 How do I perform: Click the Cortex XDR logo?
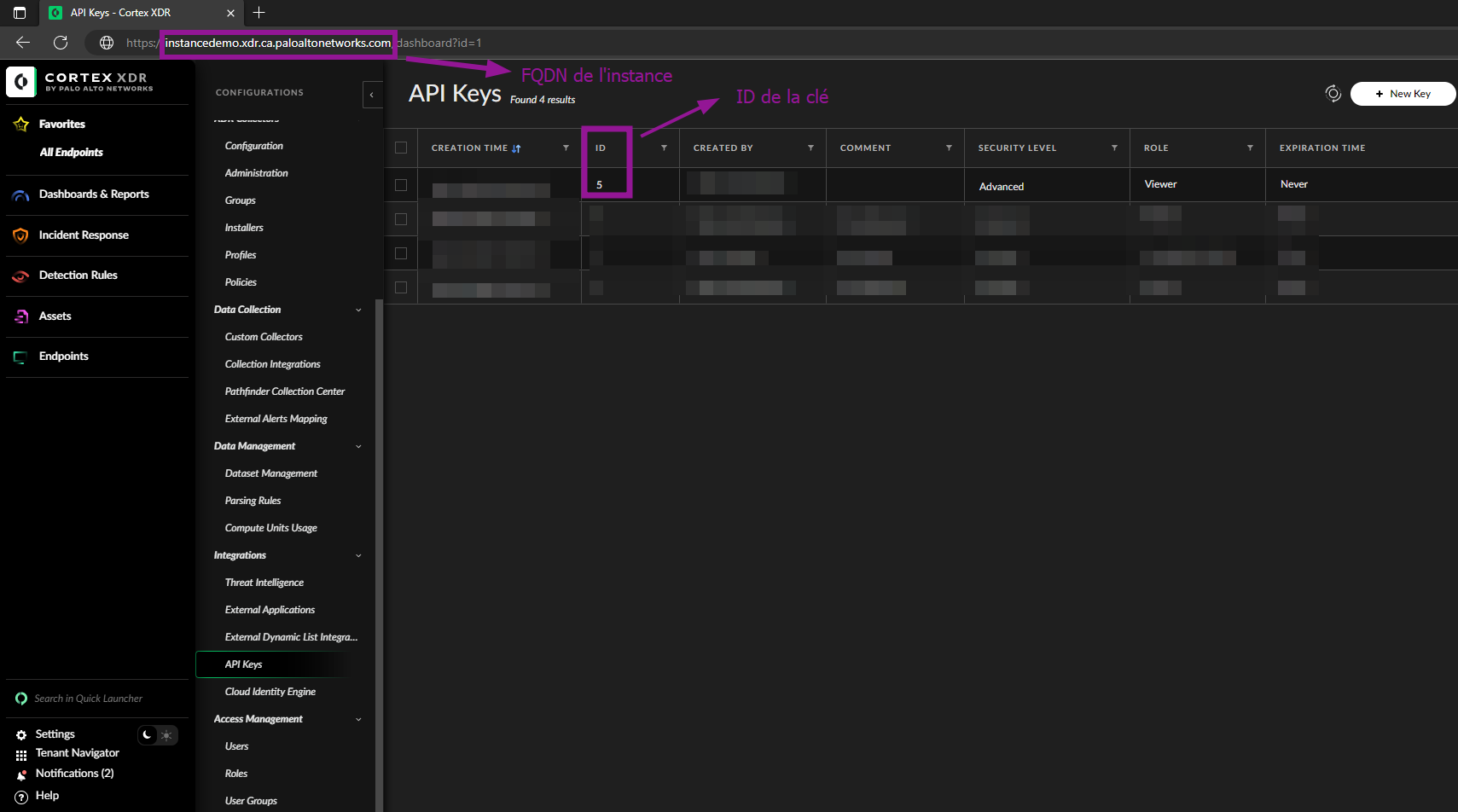[x=81, y=82]
